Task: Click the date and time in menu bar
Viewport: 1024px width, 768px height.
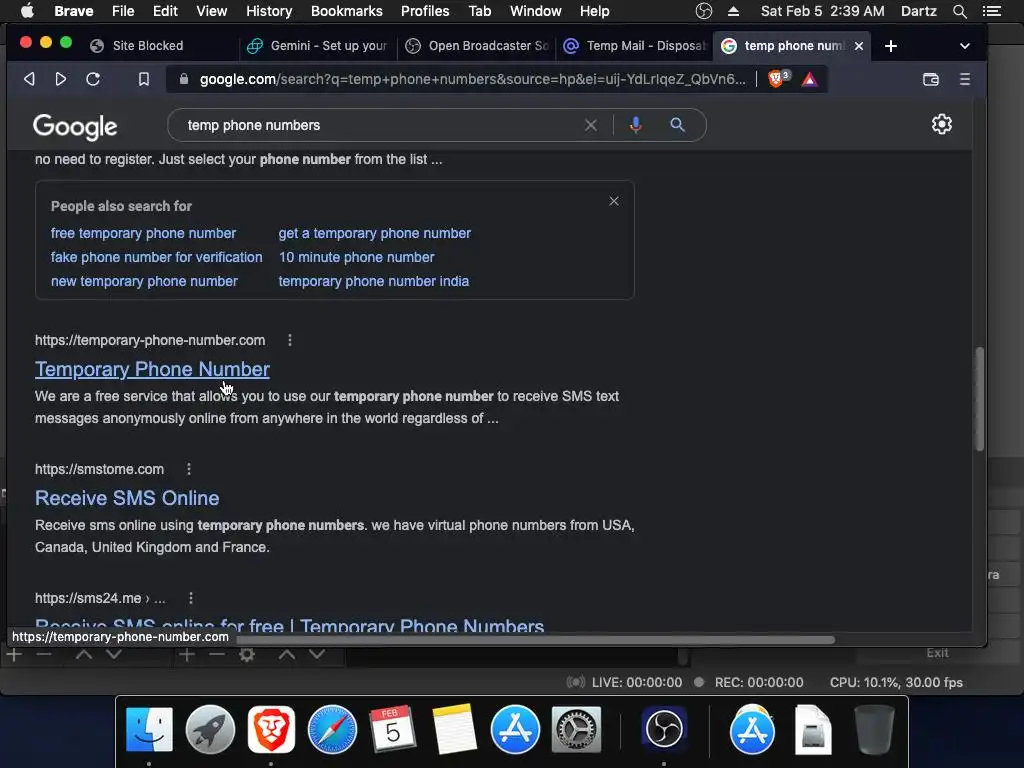Action: (822, 11)
